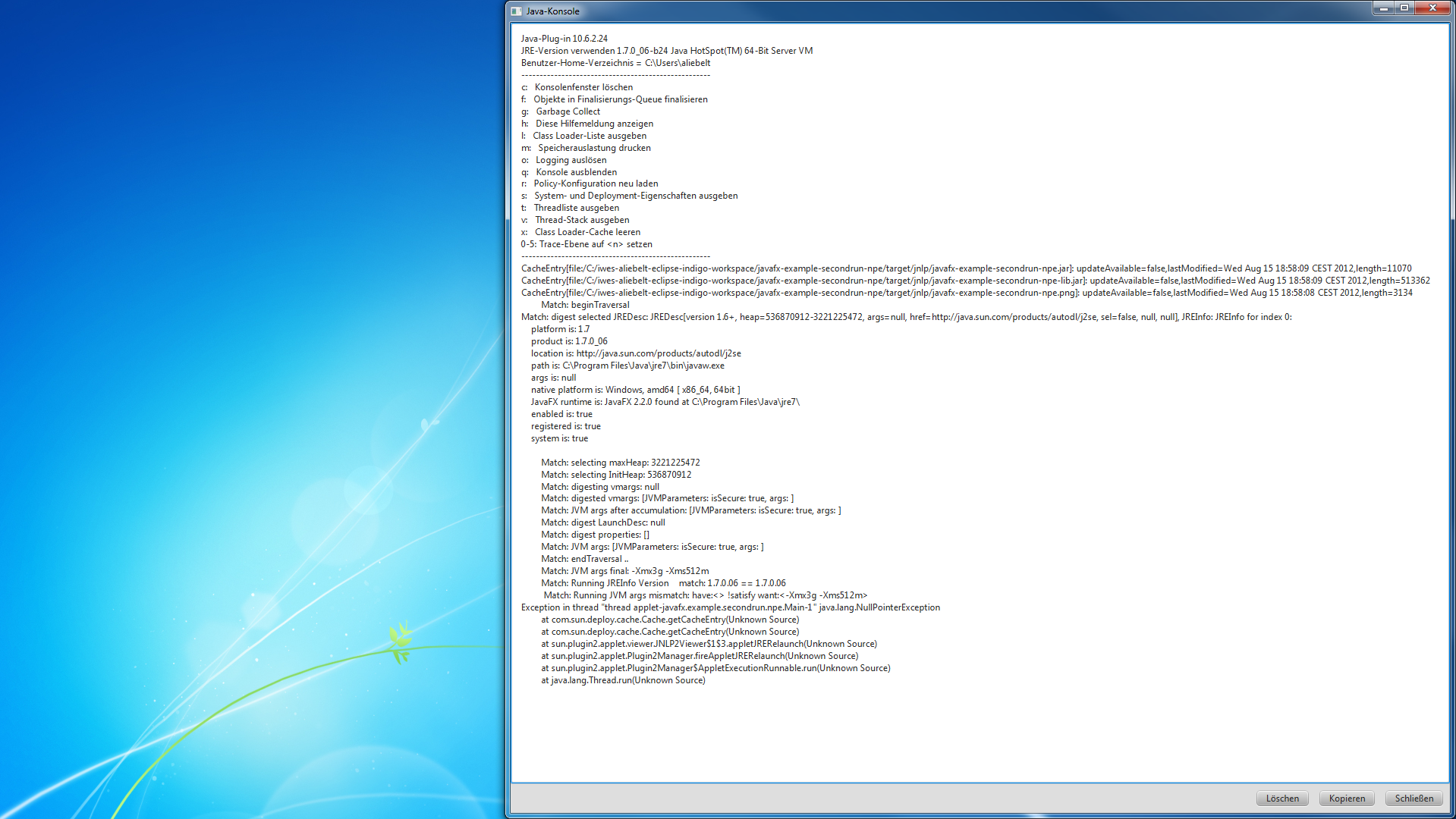Click the 'Benutzer-Home-Verzeichnis' line

pyautogui.click(x=615, y=63)
